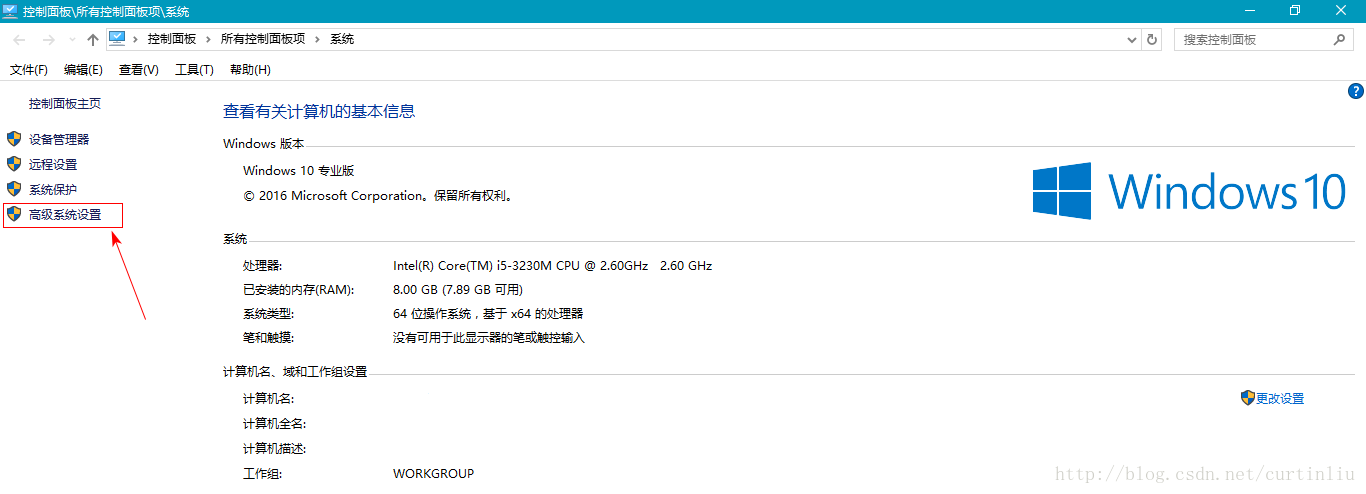Click the shield icon beside 系统保护

tap(14, 188)
